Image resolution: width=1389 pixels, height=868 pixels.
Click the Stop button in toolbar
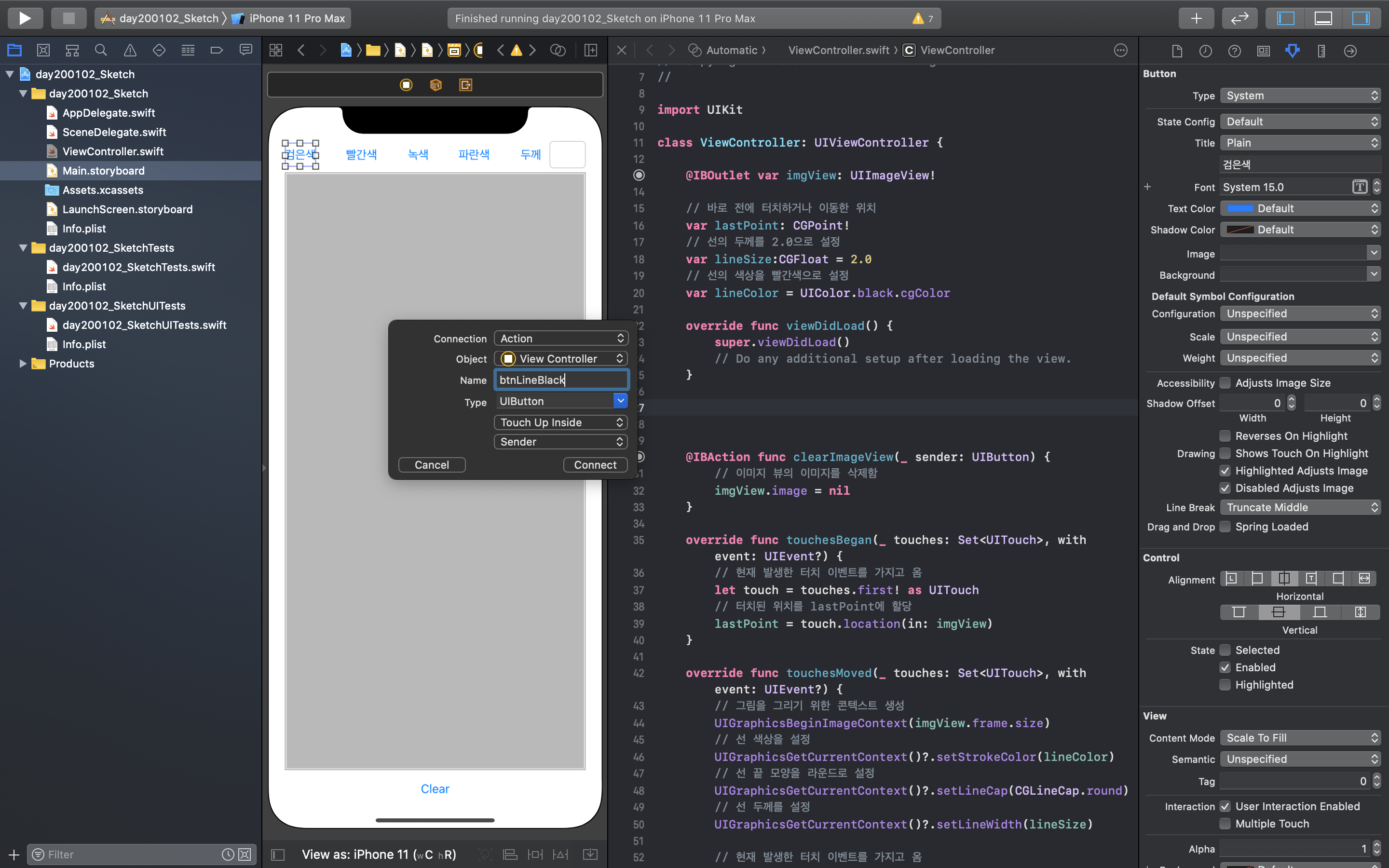(68, 18)
